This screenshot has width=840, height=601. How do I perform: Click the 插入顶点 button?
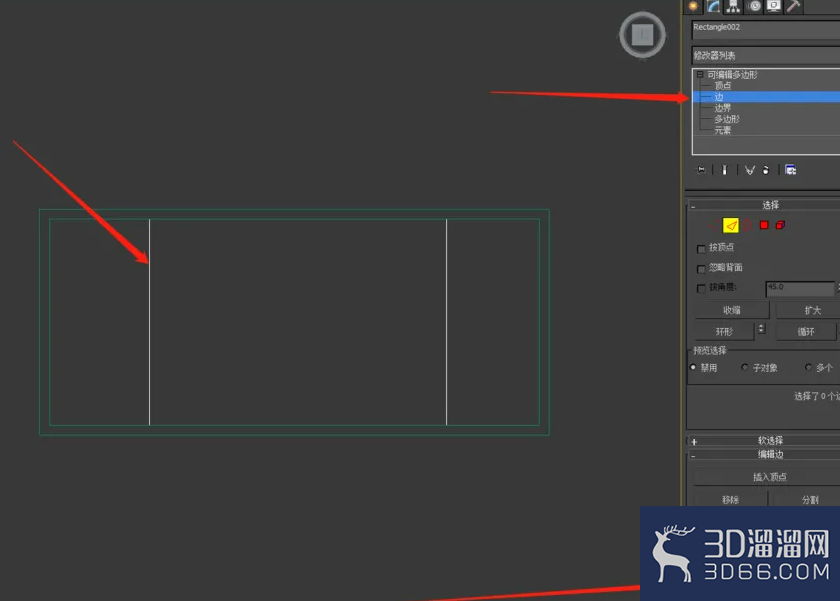(767, 477)
